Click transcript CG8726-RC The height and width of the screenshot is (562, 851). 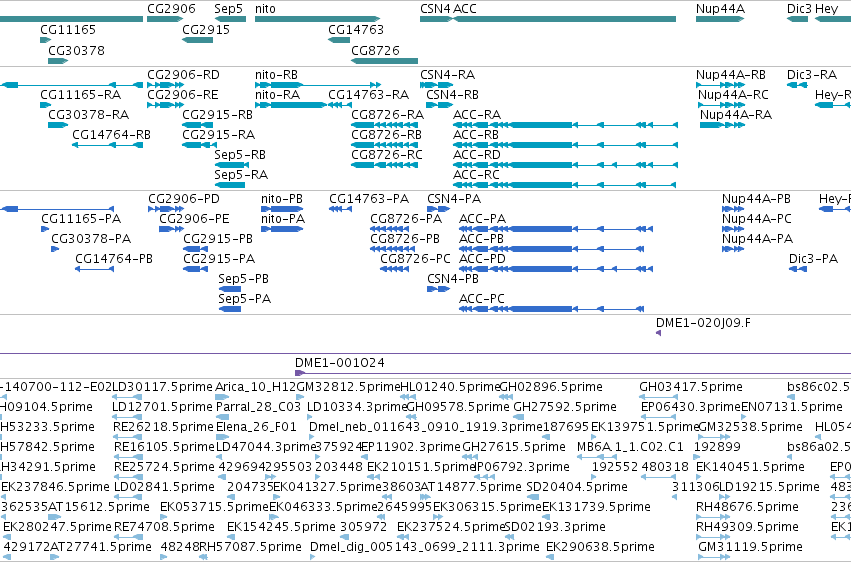386,155
